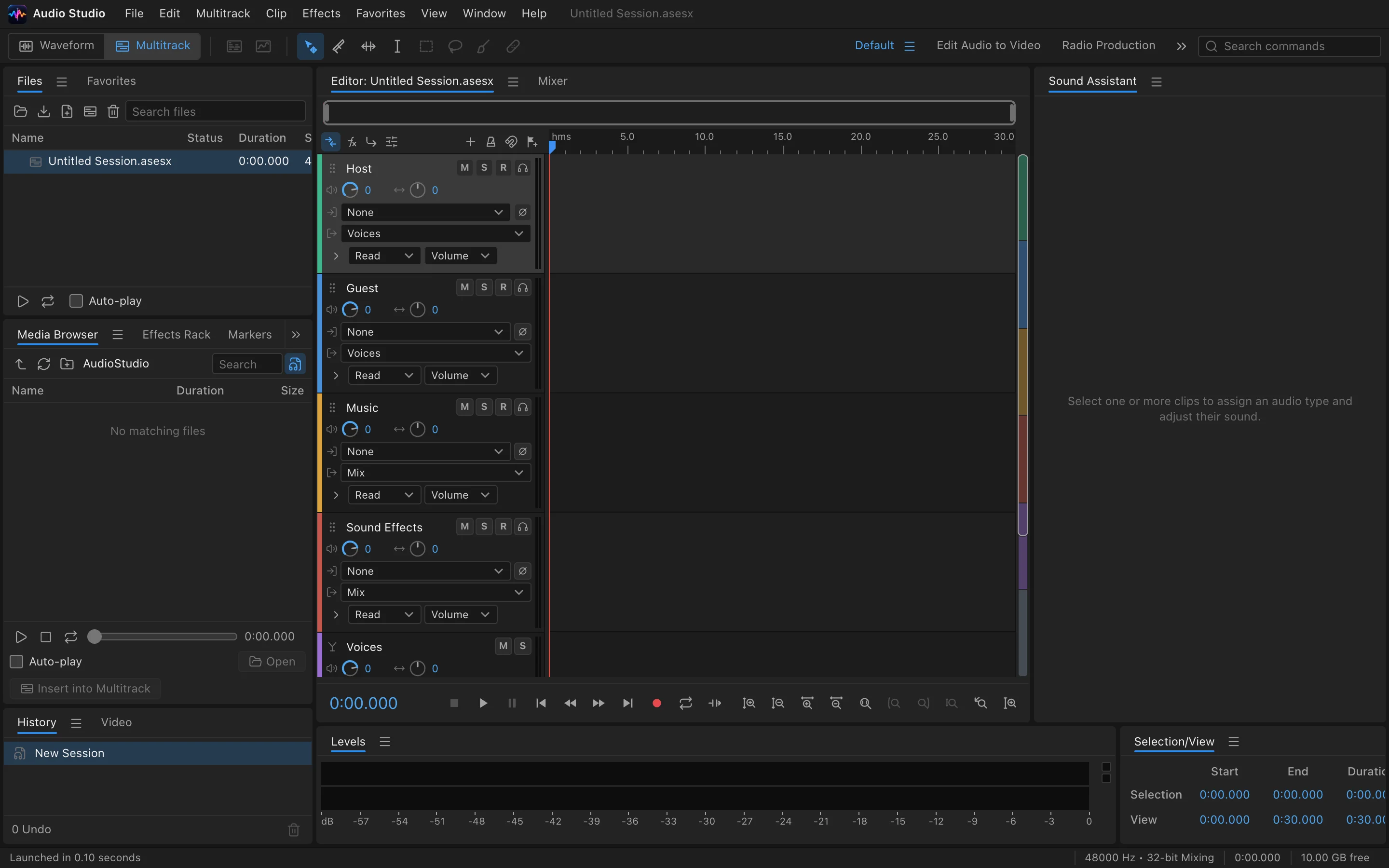This screenshot has height=868, width=1389.
Task: Click the Slip tool icon
Action: 368,46
